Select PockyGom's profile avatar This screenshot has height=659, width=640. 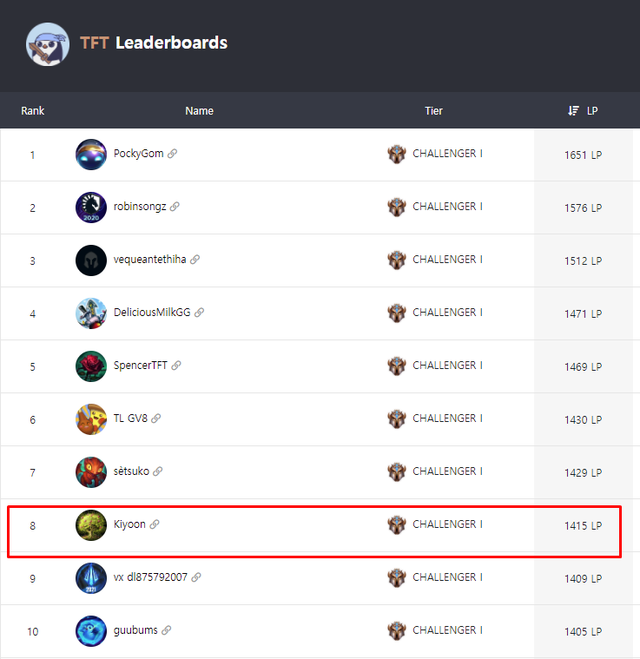(91, 154)
